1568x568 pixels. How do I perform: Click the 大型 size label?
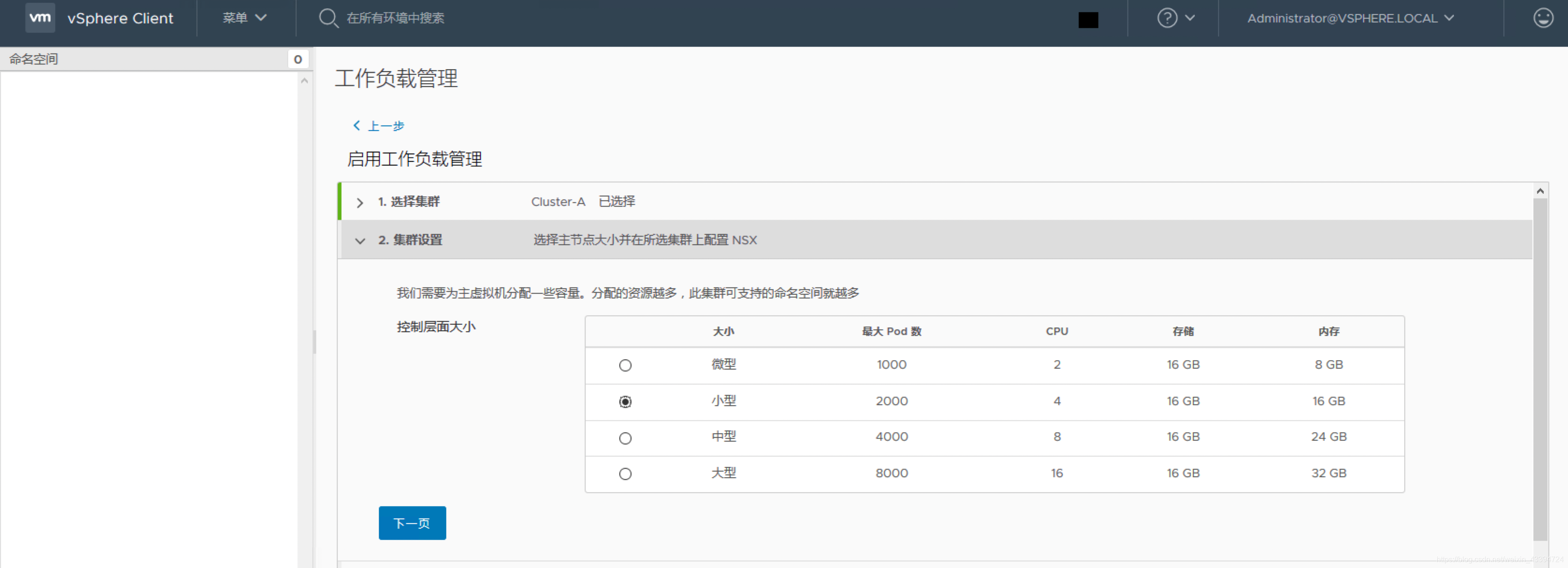[724, 473]
